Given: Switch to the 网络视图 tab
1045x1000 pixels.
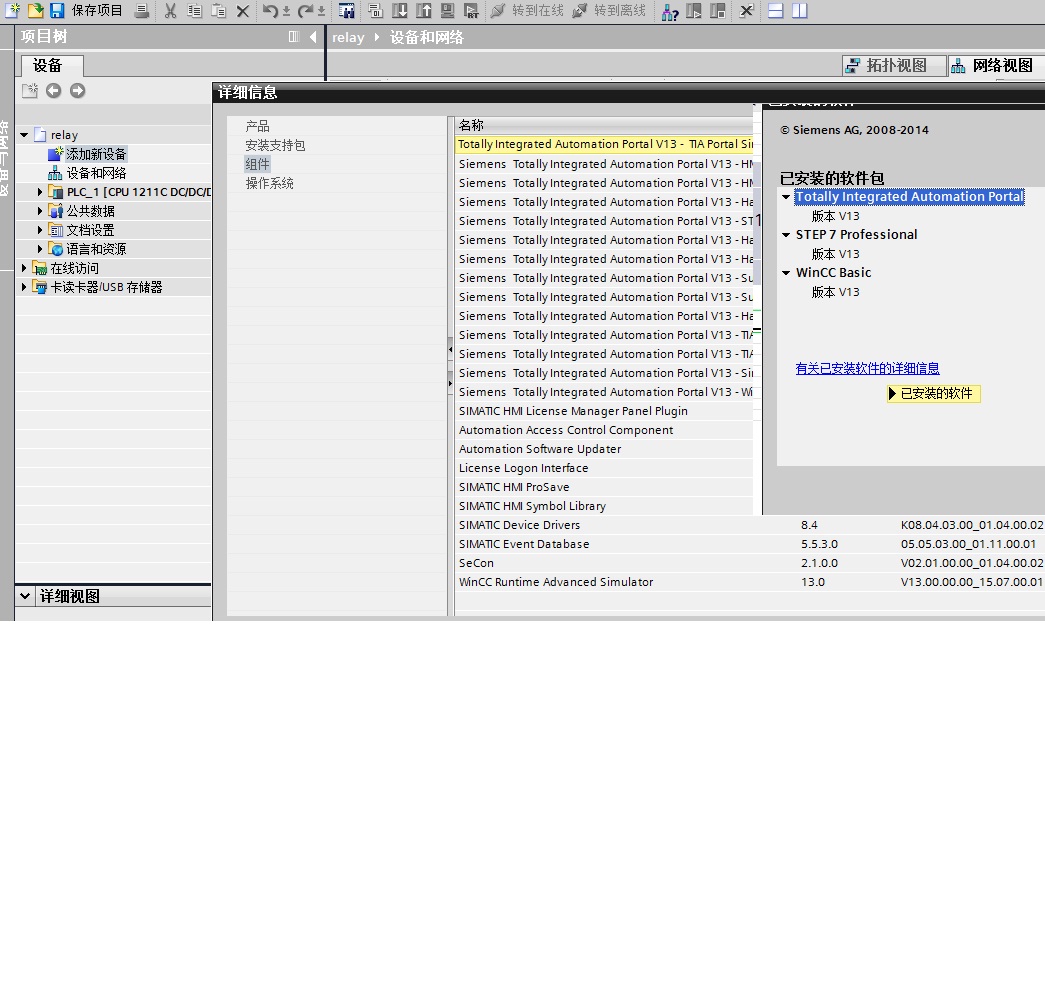Looking at the screenshot, I should [997, 65].
